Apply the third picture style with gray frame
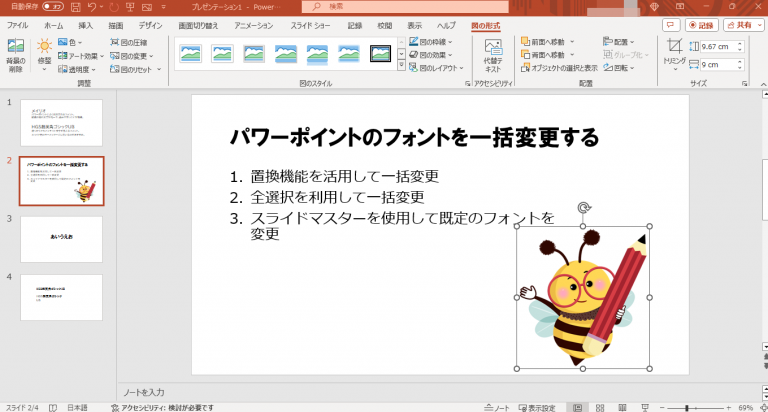Image resolution: width=768 pixels, height=412 pixels. pos(254,53)
